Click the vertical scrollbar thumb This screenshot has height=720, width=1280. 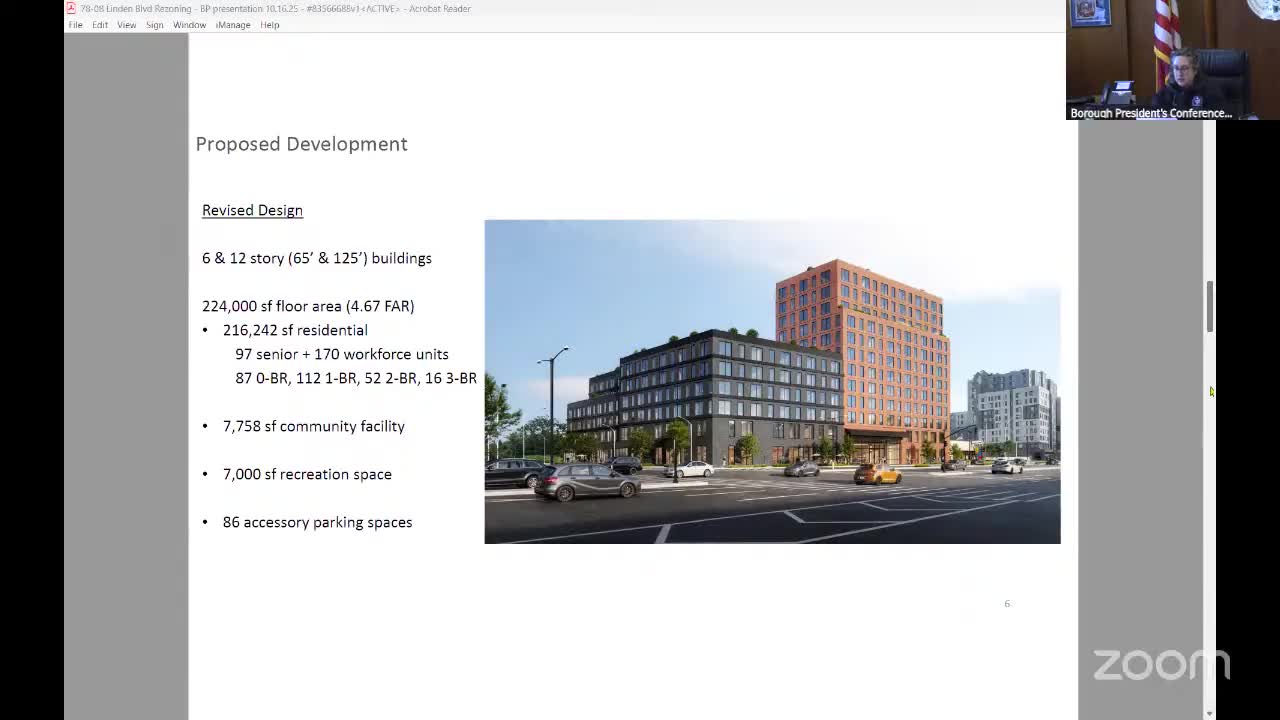pos(1210,306)
